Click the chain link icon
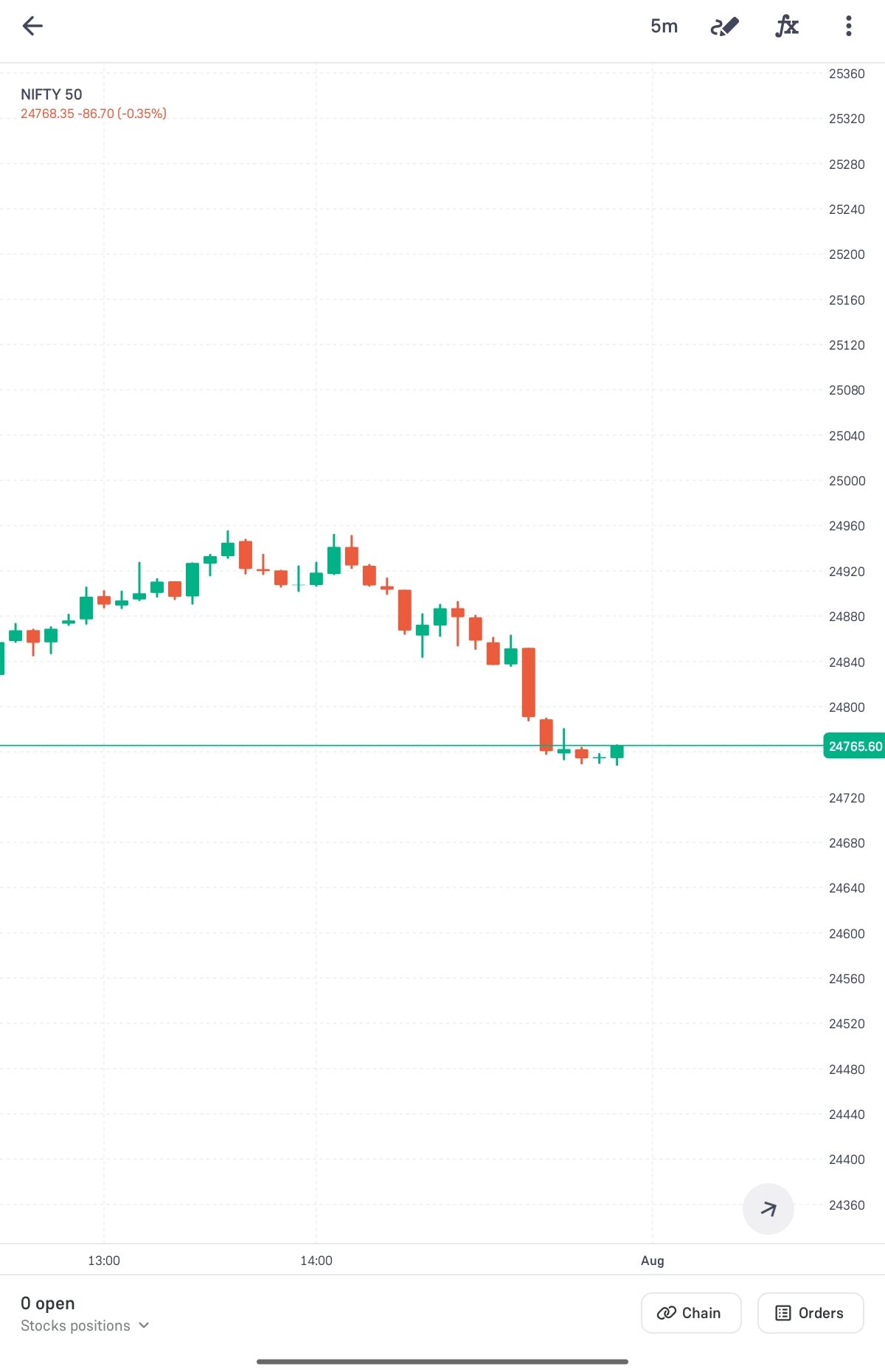This screenshot has height=1372, width=885. tap(667, 1313)
